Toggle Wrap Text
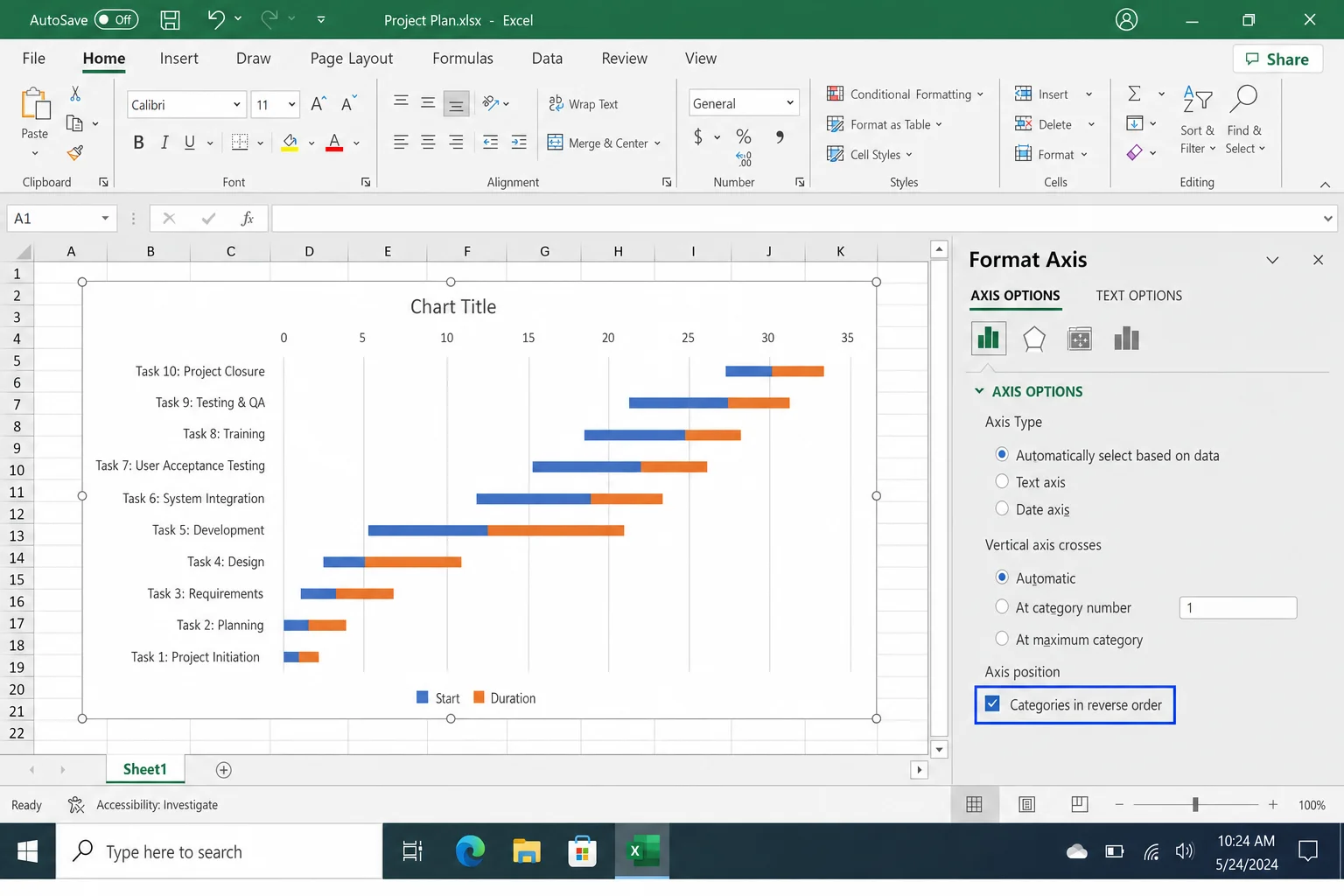This screenshot has width=1344, height=896. [x=583, y=104]
